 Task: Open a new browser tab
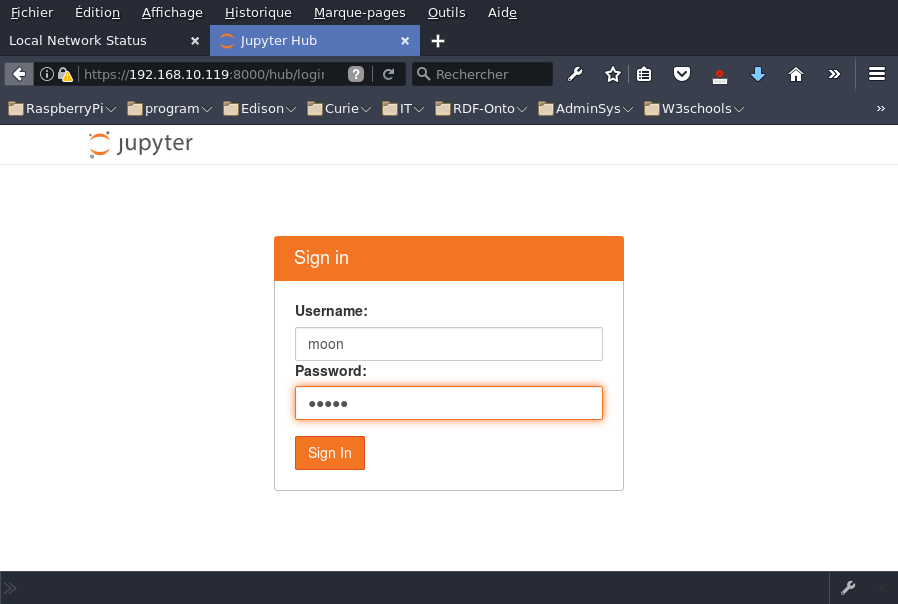[437, 40]
